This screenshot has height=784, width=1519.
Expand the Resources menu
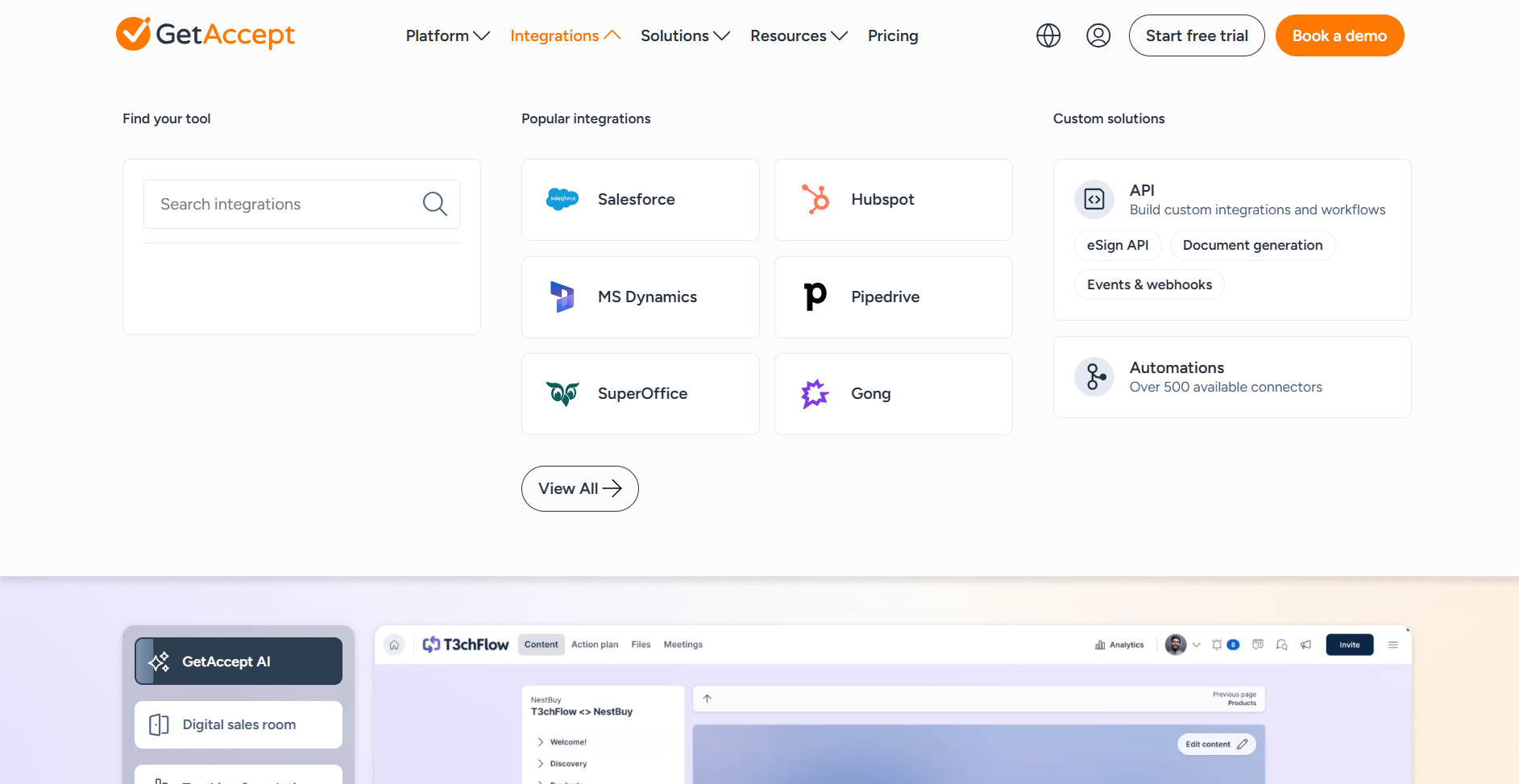[799, 35]
